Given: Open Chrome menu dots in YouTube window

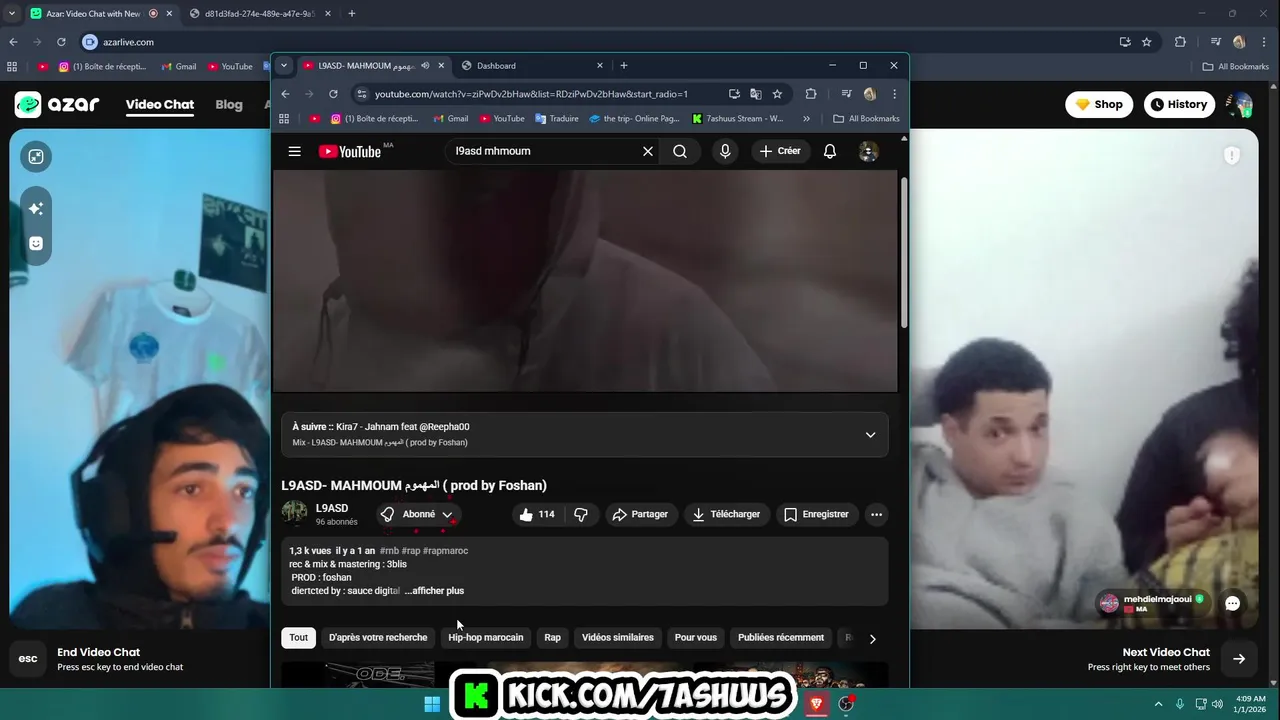Looking at the screenshot, I should coord(894,94).
